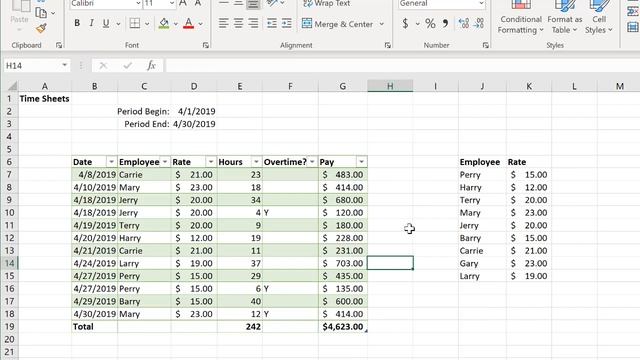Click Select All corner triangle
Viewport: 640px width, 360px height.
[x=12, y=86]
